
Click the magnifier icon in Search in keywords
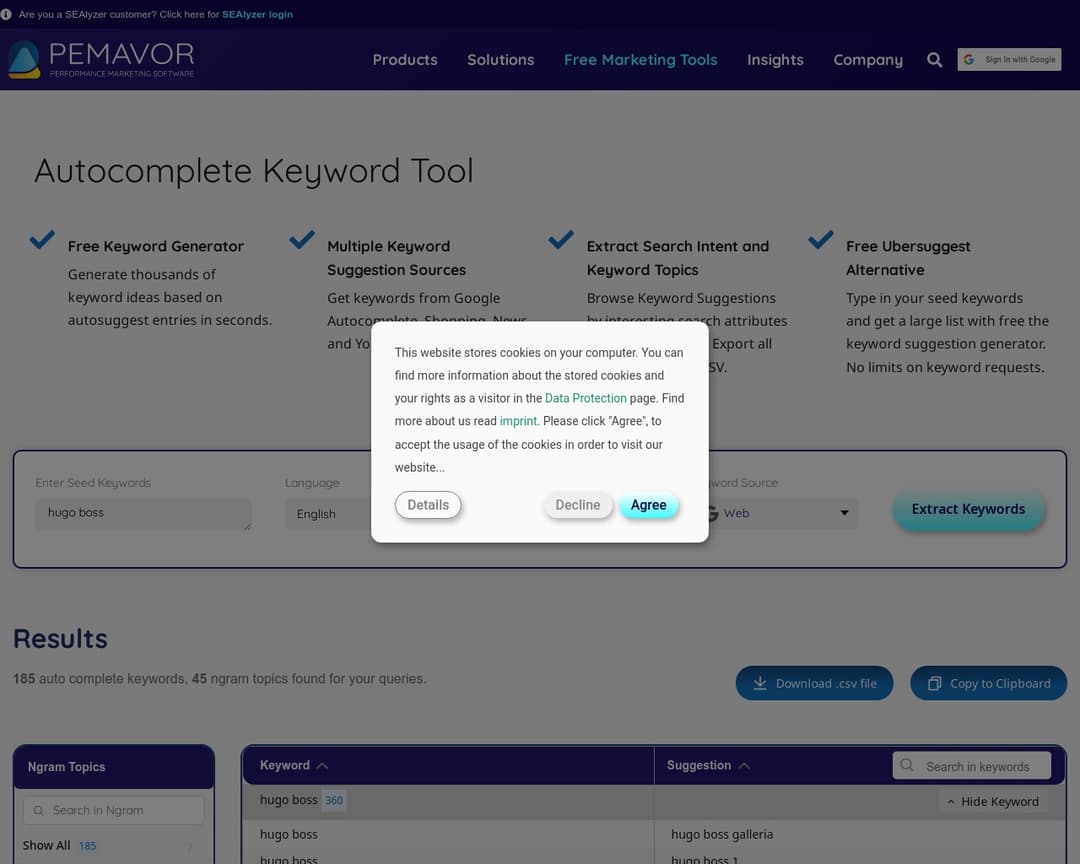907,765
